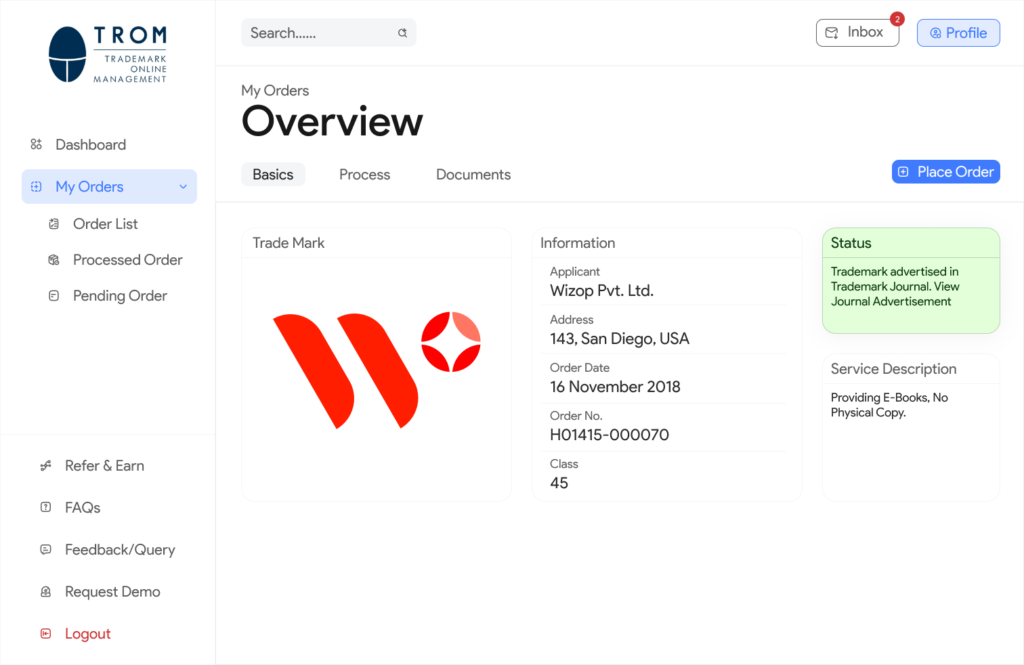Collapse the My Orders chevron

[183, 187]
